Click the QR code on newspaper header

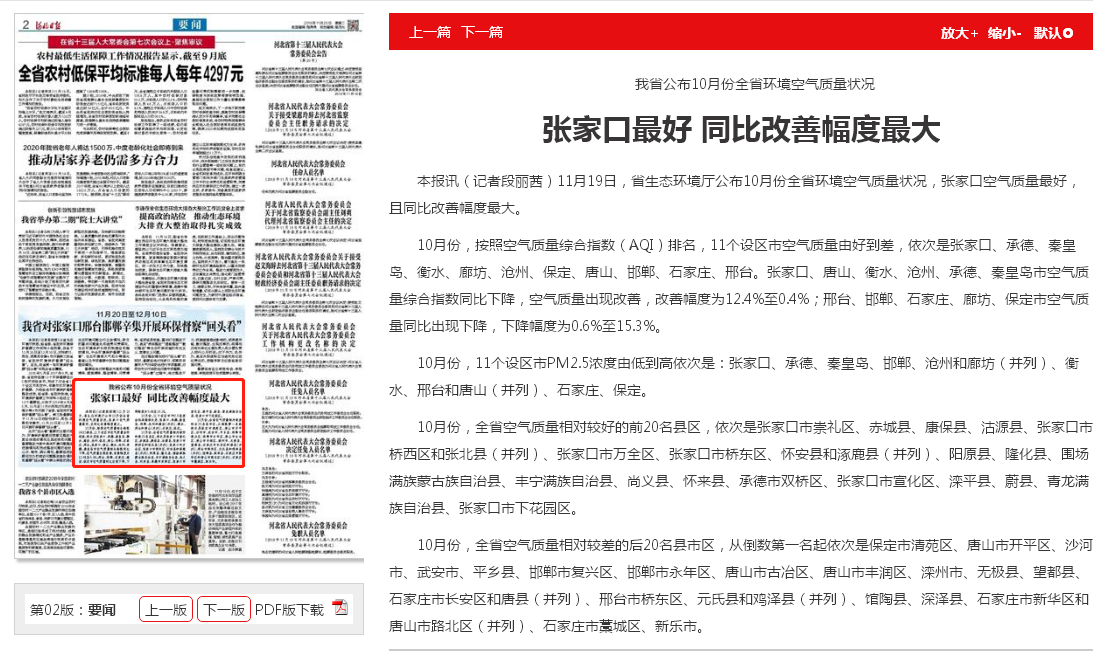(352, 25)
